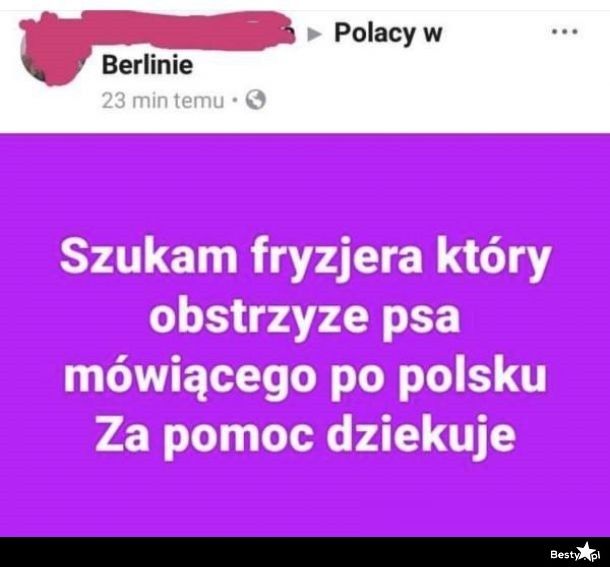
Task: Click the word "dziekuje" in the post
Action: (x=421, y=435)
